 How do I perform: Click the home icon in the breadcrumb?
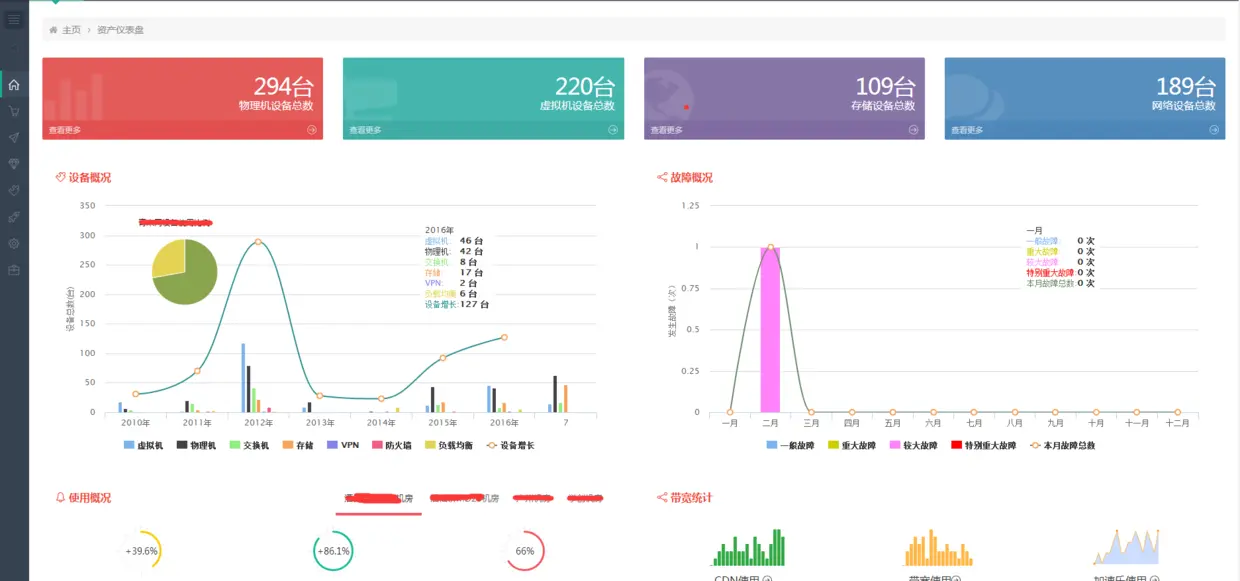(x=53, y=30)
